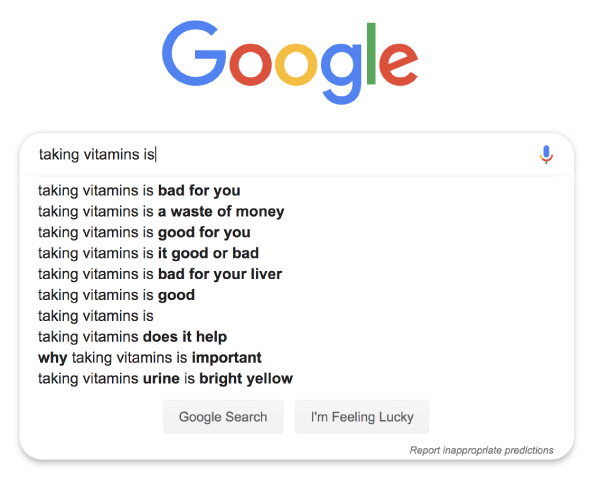Choose the "taking vitamins is good" suggestion

116,295
